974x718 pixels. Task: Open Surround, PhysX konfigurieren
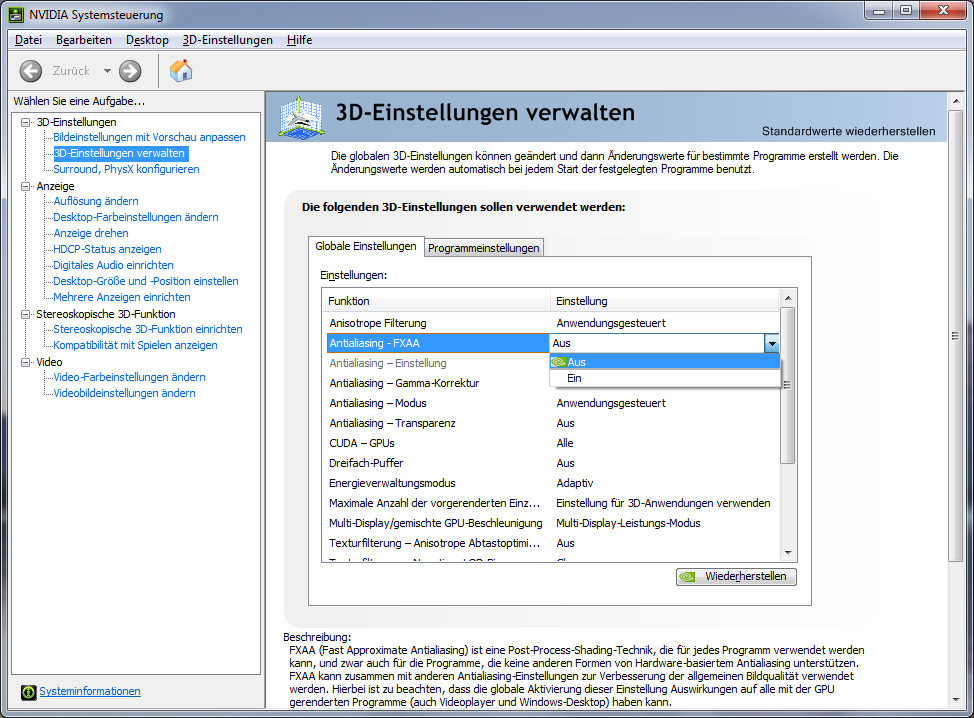(126, 169)
